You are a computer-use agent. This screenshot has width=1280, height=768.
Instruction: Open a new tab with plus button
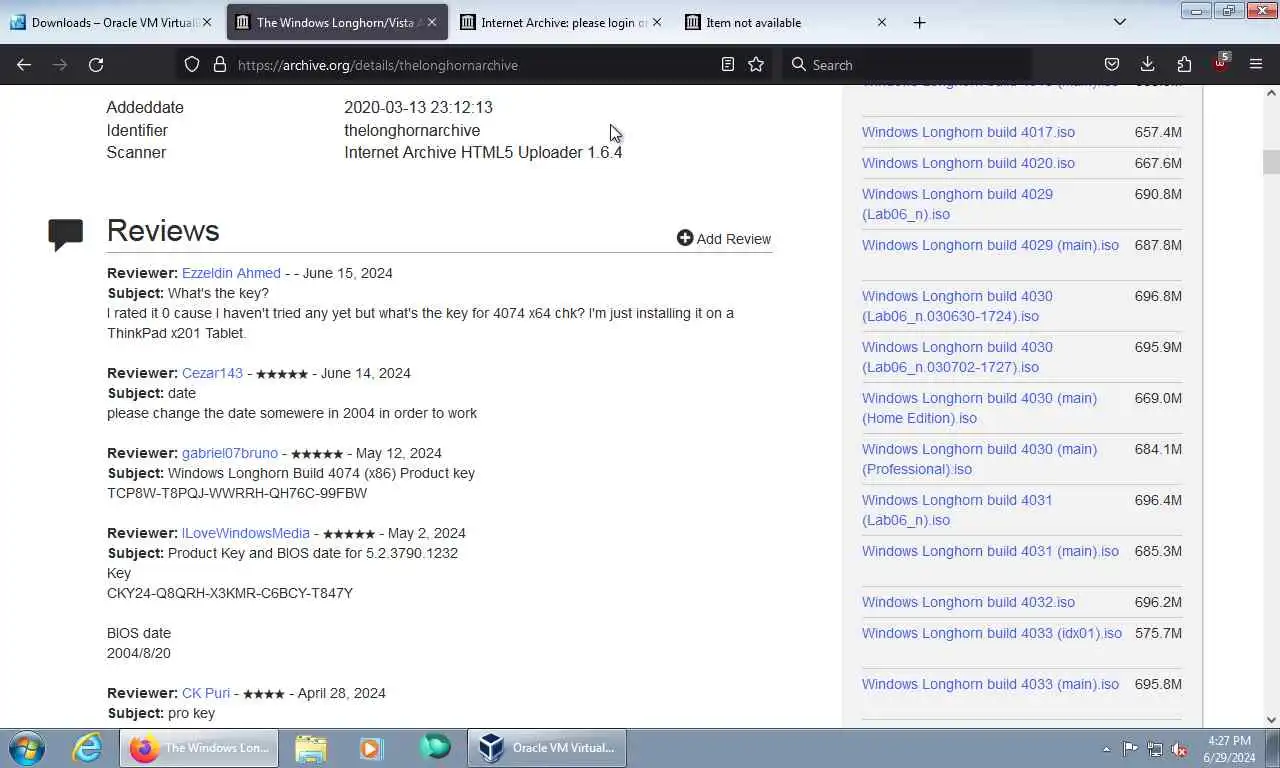point(919,22)
